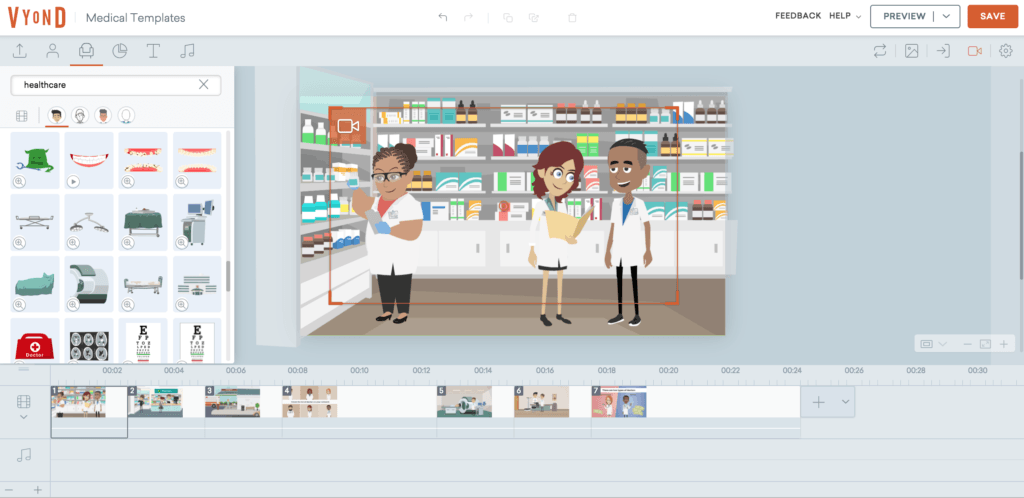Open the Help dropdown menu
The height and width of the screenshot is (498, 1024).
point(845,16)
